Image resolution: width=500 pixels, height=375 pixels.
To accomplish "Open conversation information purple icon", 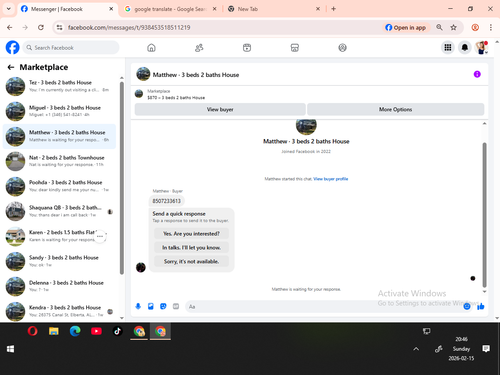I will pyautogui.click(x=477, y=74).
